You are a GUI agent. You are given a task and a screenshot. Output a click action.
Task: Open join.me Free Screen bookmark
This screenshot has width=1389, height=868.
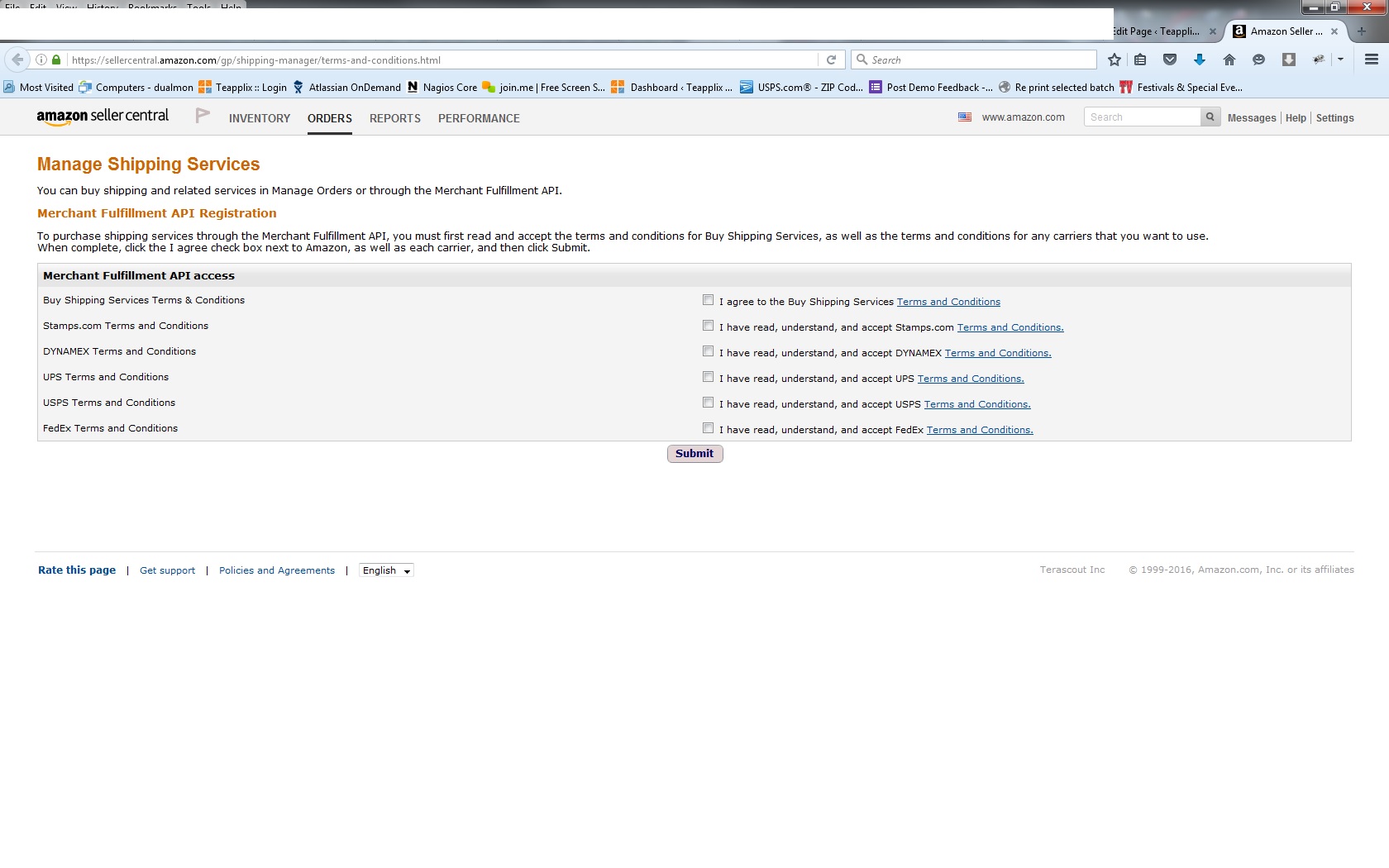point(544,87)
